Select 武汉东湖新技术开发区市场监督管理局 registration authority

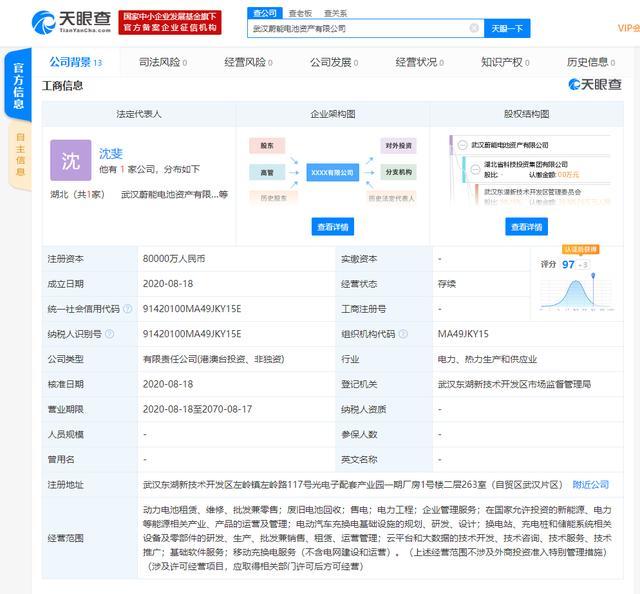[514, 384]
